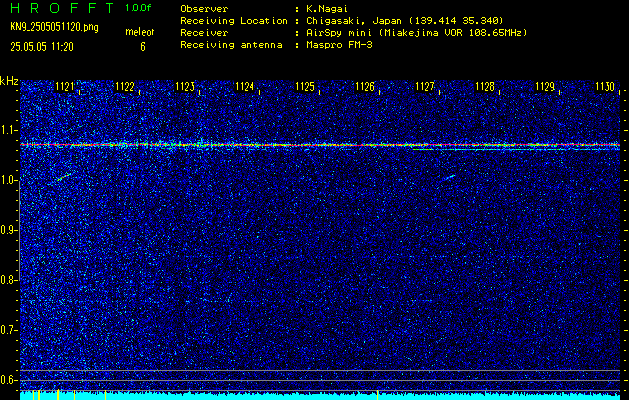Click the Receiving antenna label
Image resolution: width=629 pixels, height=400 pixels.
pos(231,45)
